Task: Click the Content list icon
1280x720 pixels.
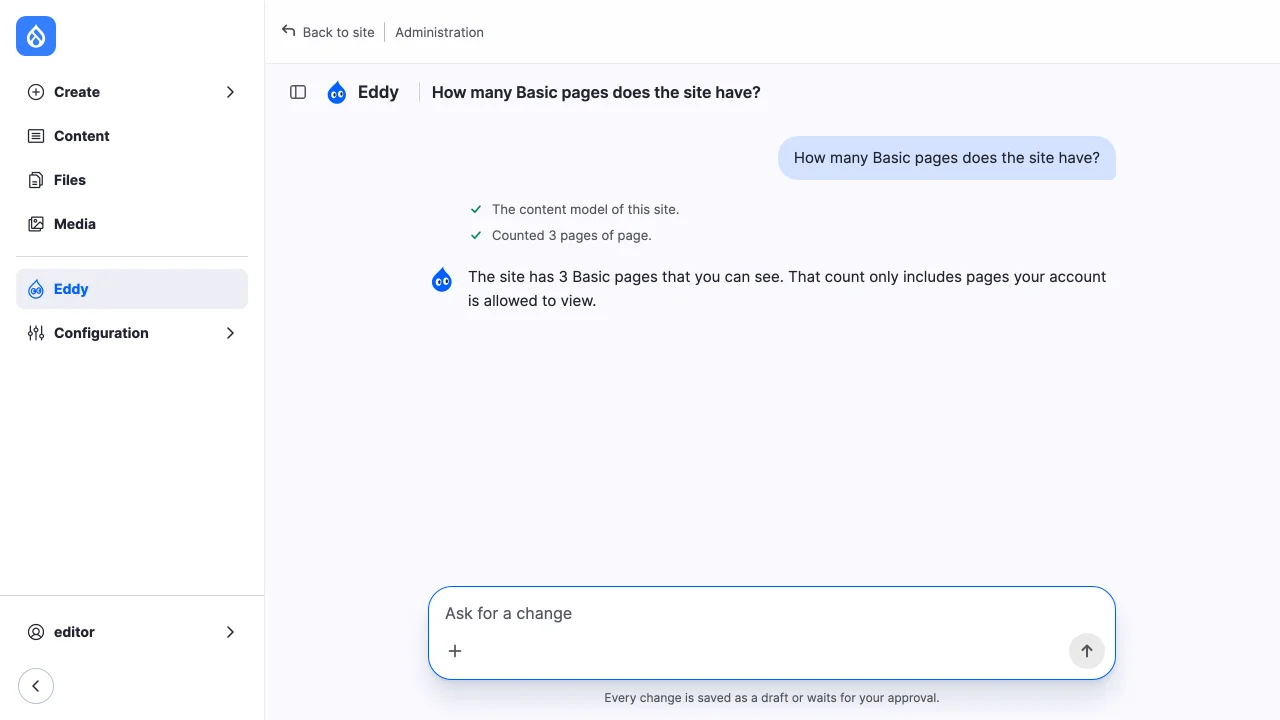Action: [36, 136]
